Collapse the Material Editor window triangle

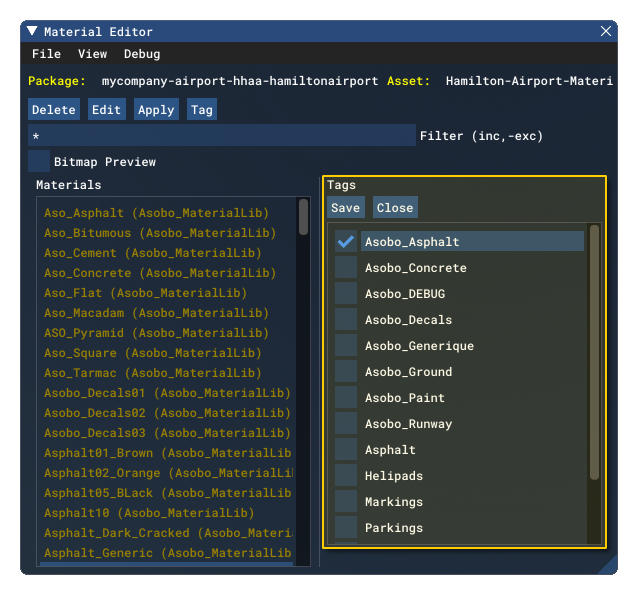(33, 32)
